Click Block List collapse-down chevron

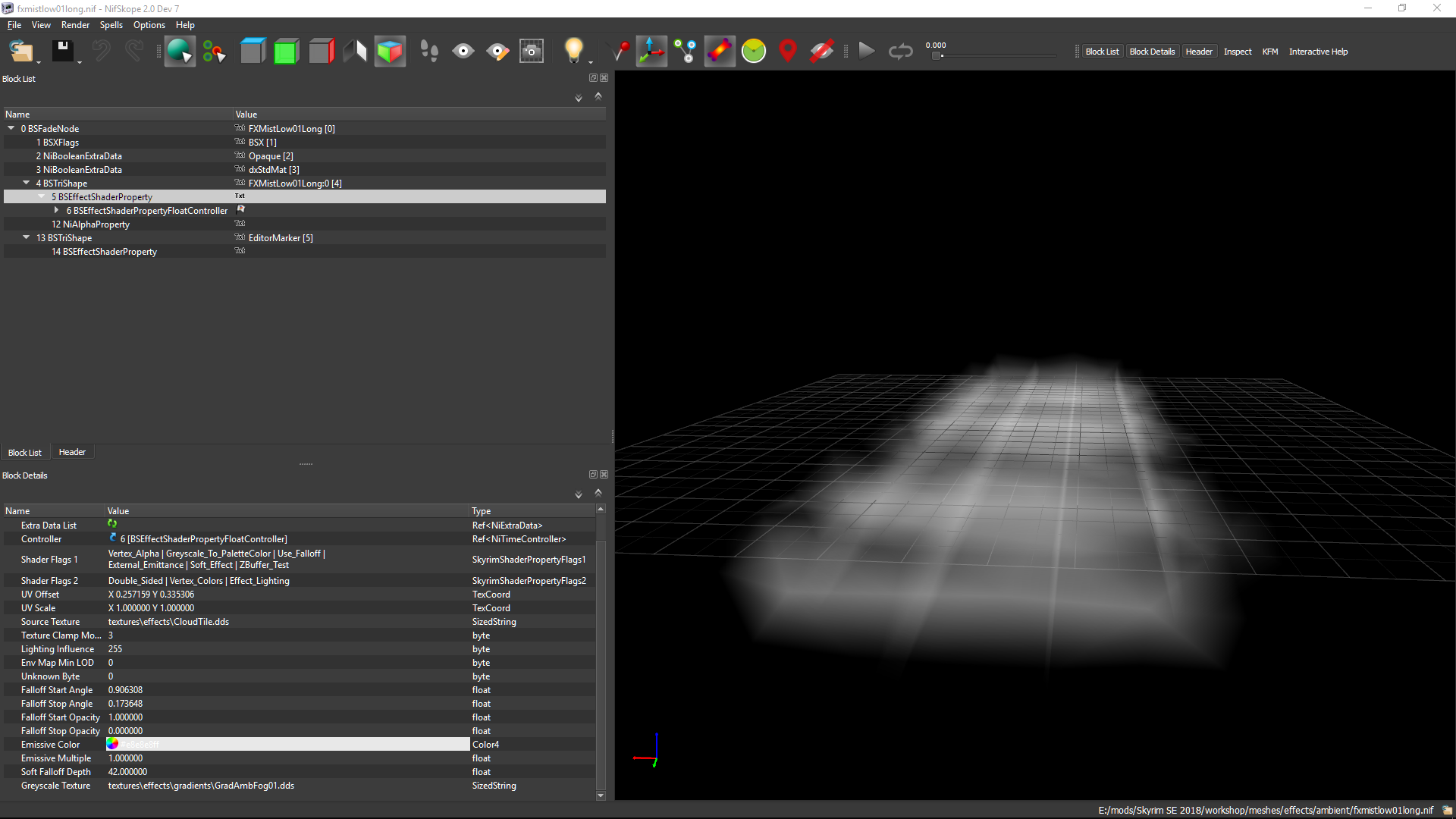[x=579, y=98]
